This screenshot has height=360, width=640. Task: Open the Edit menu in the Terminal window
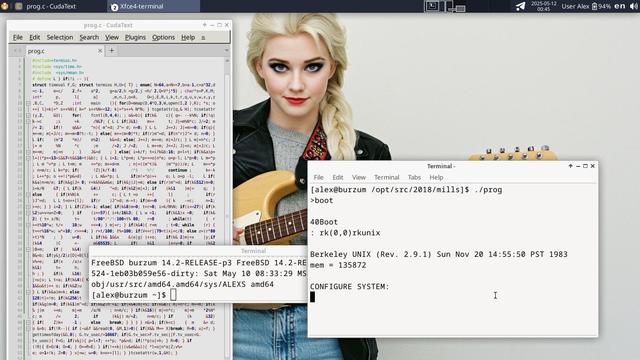pos(338,177)
